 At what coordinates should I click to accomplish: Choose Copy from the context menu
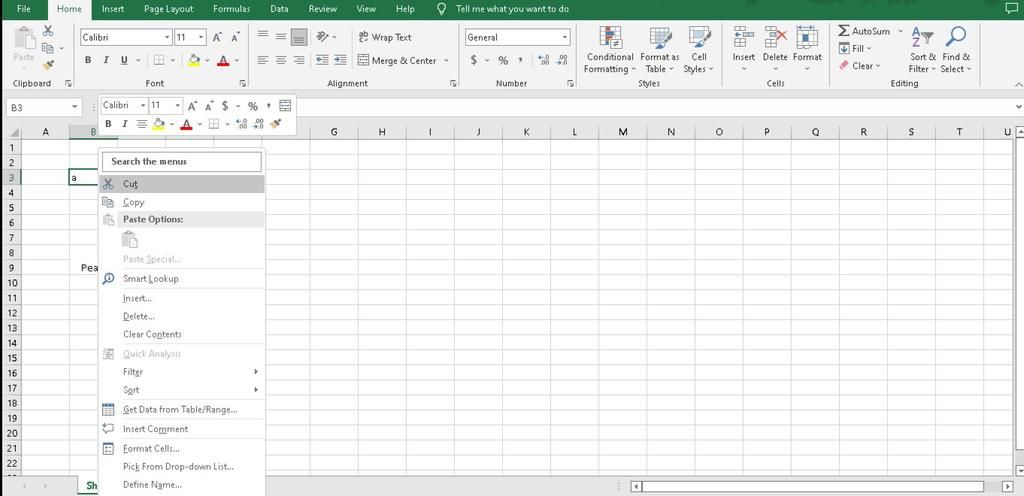click(x=182, y=202)
